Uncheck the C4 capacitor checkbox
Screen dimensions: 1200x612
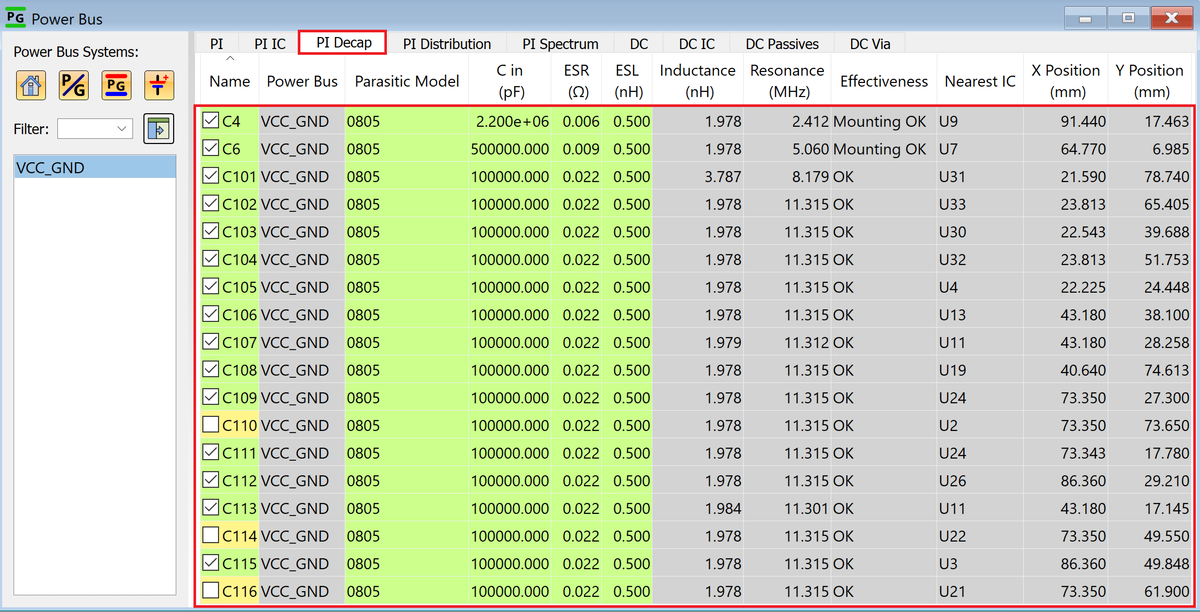[x=210, y=121]
